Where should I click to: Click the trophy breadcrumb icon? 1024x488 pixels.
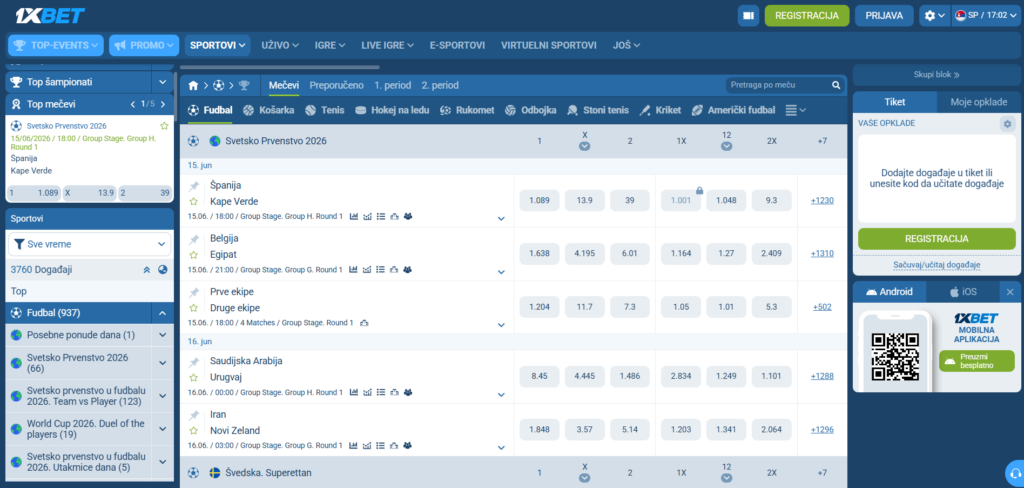click(x=244, y=86)
